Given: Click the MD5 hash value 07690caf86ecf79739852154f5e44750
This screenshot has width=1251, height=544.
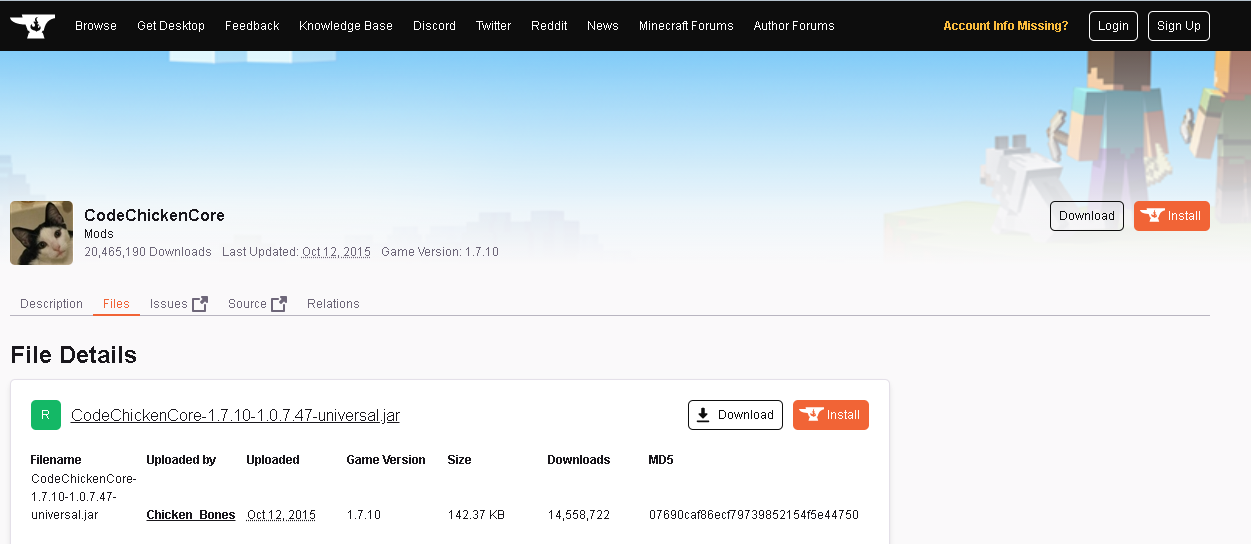Looking at the screenshot, I should (754, 515).
